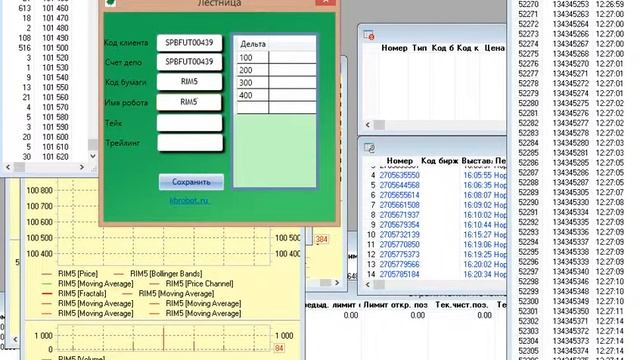Focus the Счет депо input field
This screenshot has width=640, height=360.
coord(189,62)
